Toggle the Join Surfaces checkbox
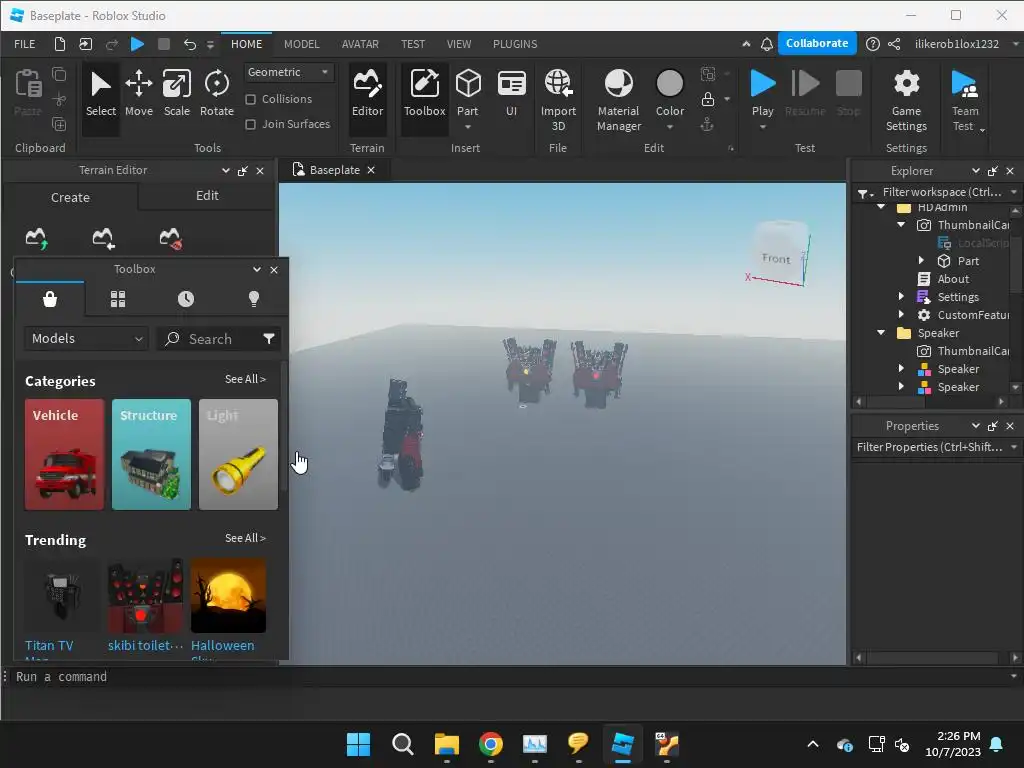1024x768 pixels. click(250, 124)
